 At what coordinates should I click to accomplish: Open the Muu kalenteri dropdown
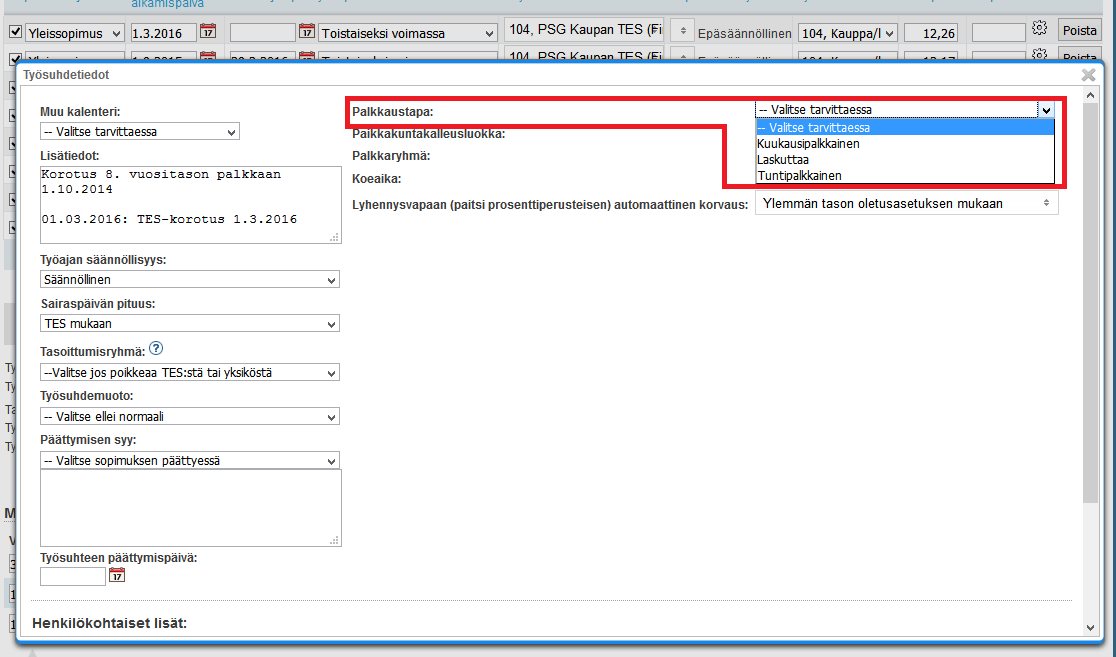140,132
